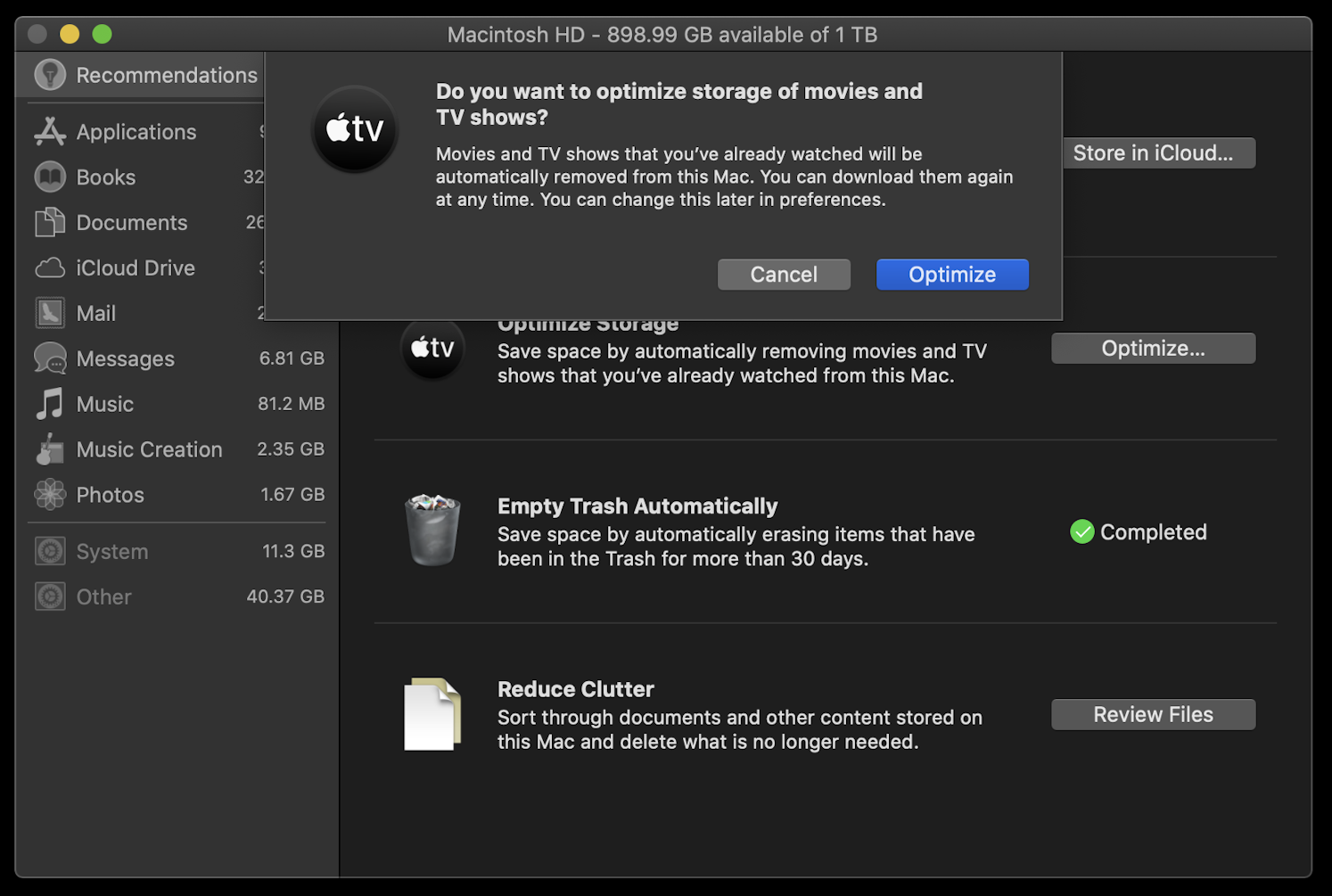Image resolution: width=1332 pixels, height=896 pixels.
Task: Cancel the optimize storage dialog
Action: [x=784, y=275]
